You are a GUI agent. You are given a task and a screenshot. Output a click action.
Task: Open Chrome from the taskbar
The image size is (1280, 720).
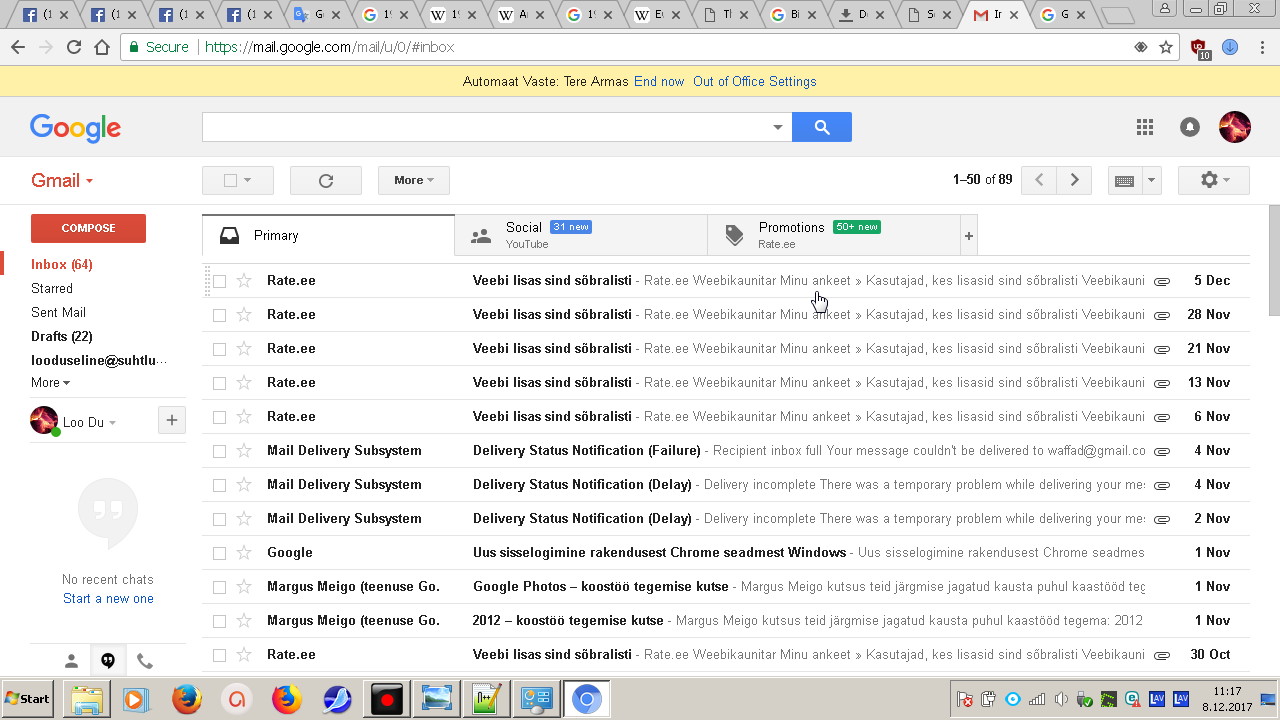[587, 699]
